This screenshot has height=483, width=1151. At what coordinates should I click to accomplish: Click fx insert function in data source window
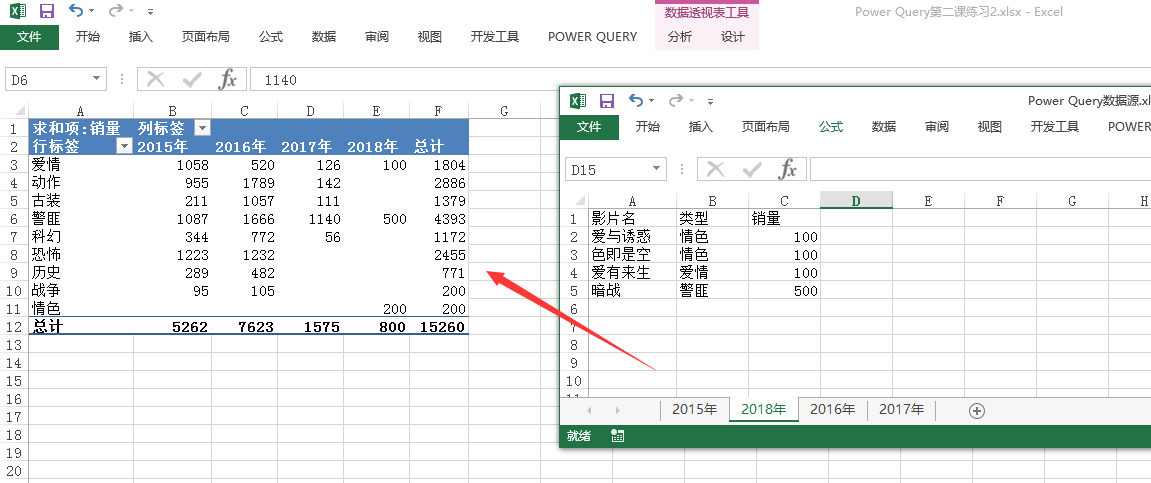788,170
